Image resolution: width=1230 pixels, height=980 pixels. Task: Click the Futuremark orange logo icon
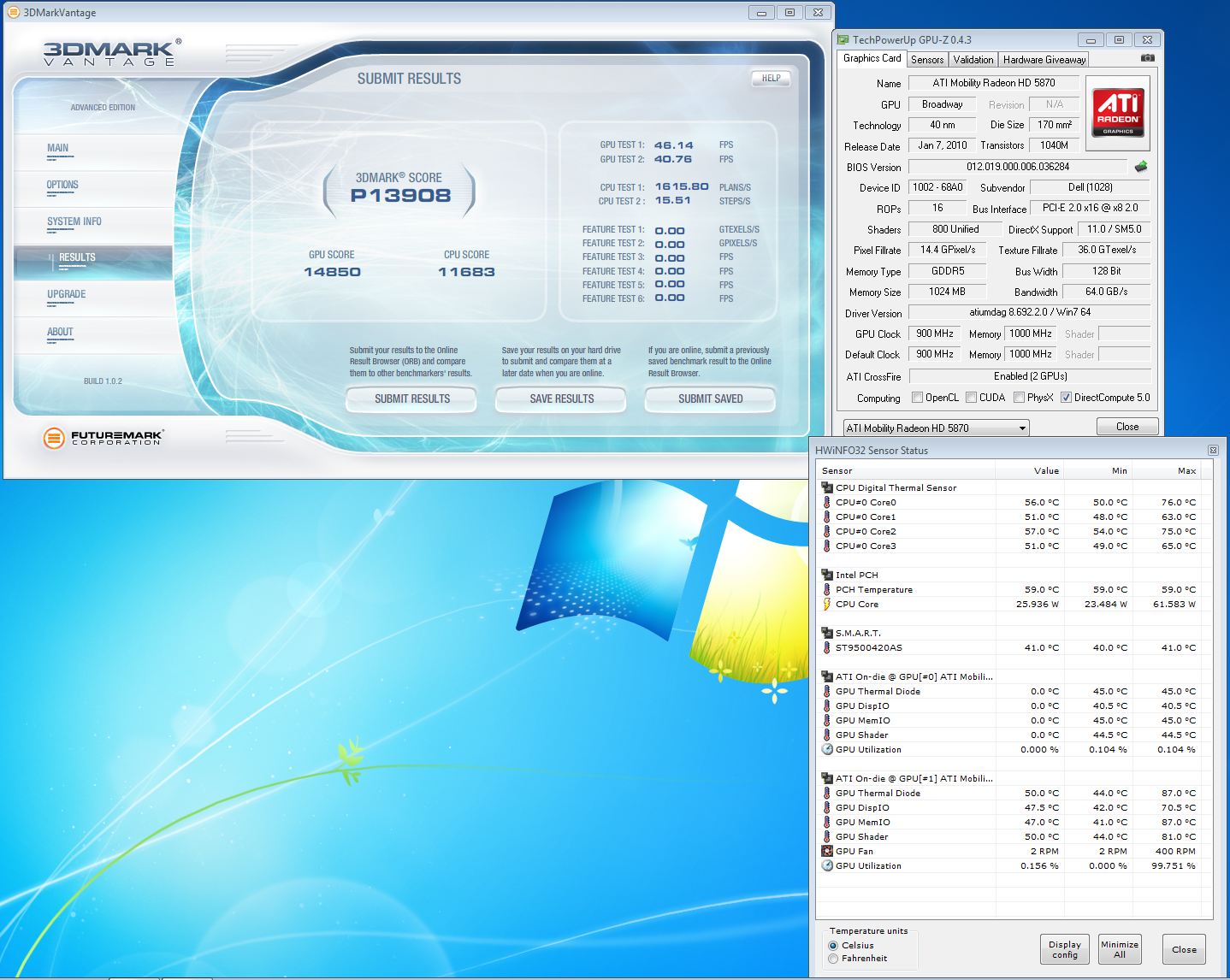tap(54, 439)
